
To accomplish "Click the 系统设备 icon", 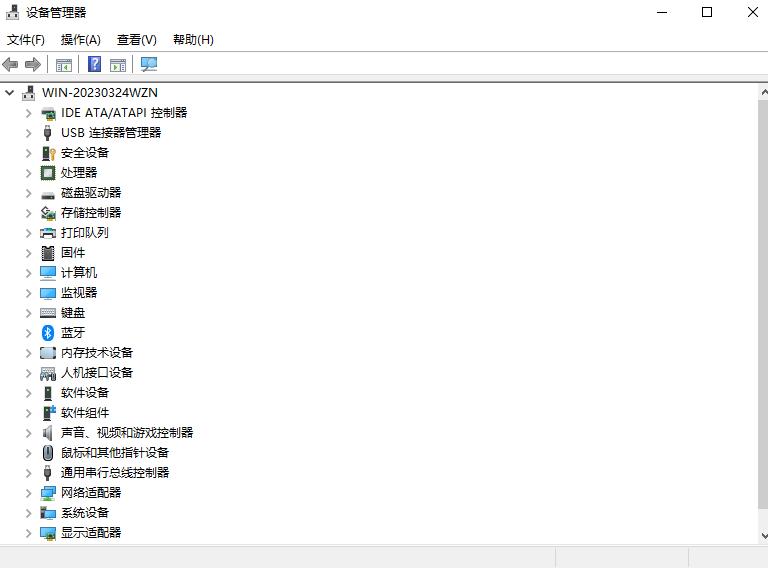I will pyautogui.click(x=48, y=513).
